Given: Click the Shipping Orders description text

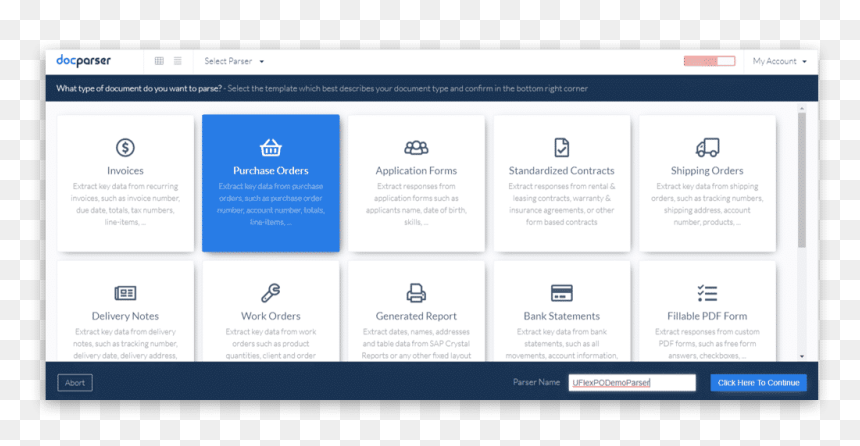Looking at the screenshot, I should (x=707, y=204).
